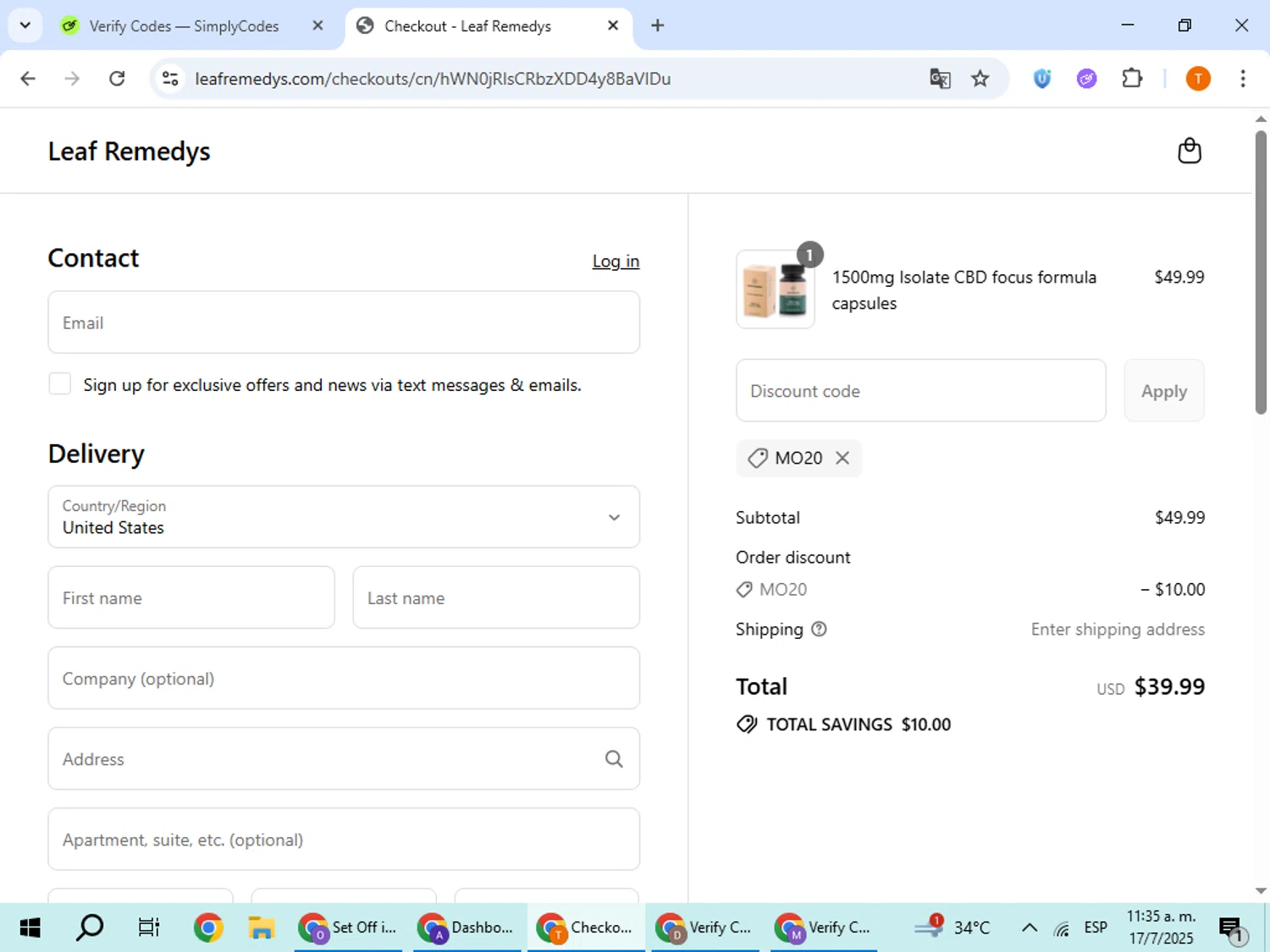Focus the Last name field

496,597
